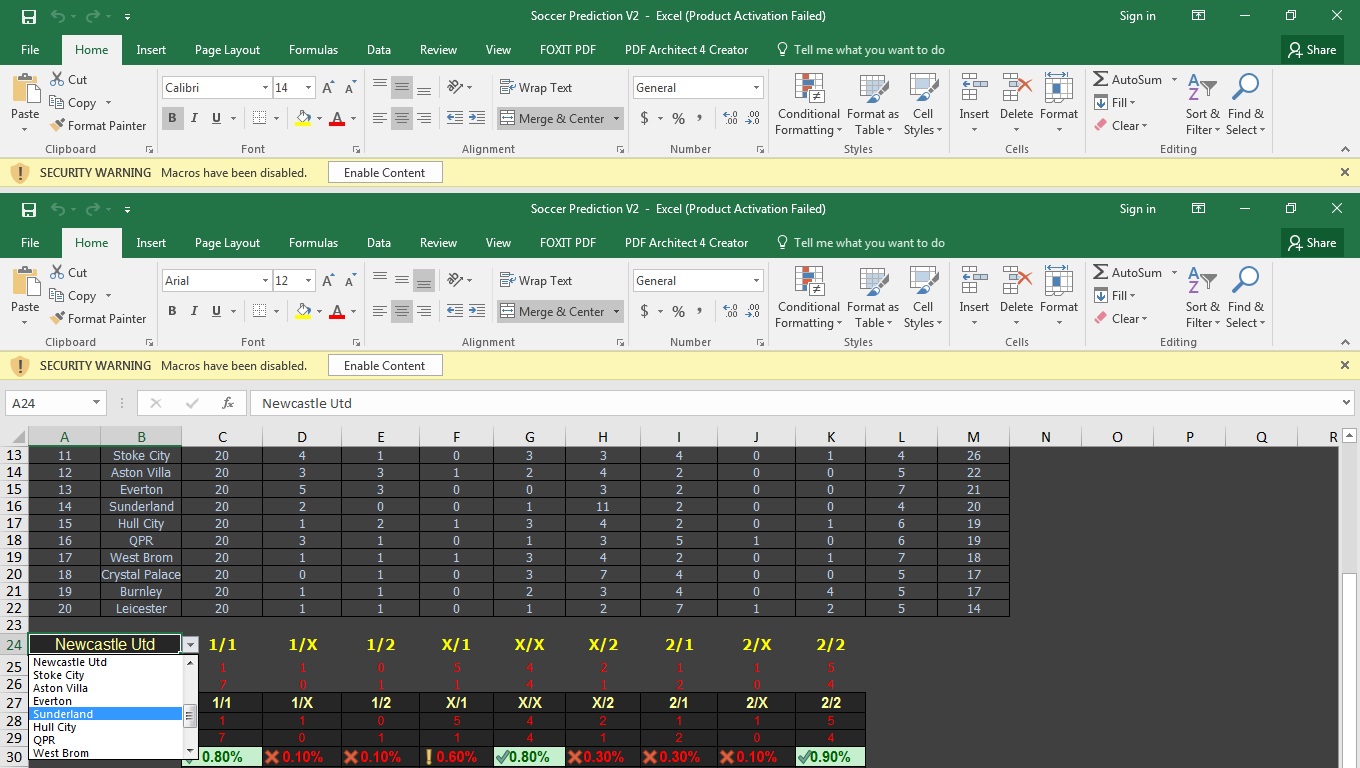The image size is (1360, 768).
Task: Open Find & Select in the background Calibri window
Action: pyautogui.click(x=1245, y=104)
